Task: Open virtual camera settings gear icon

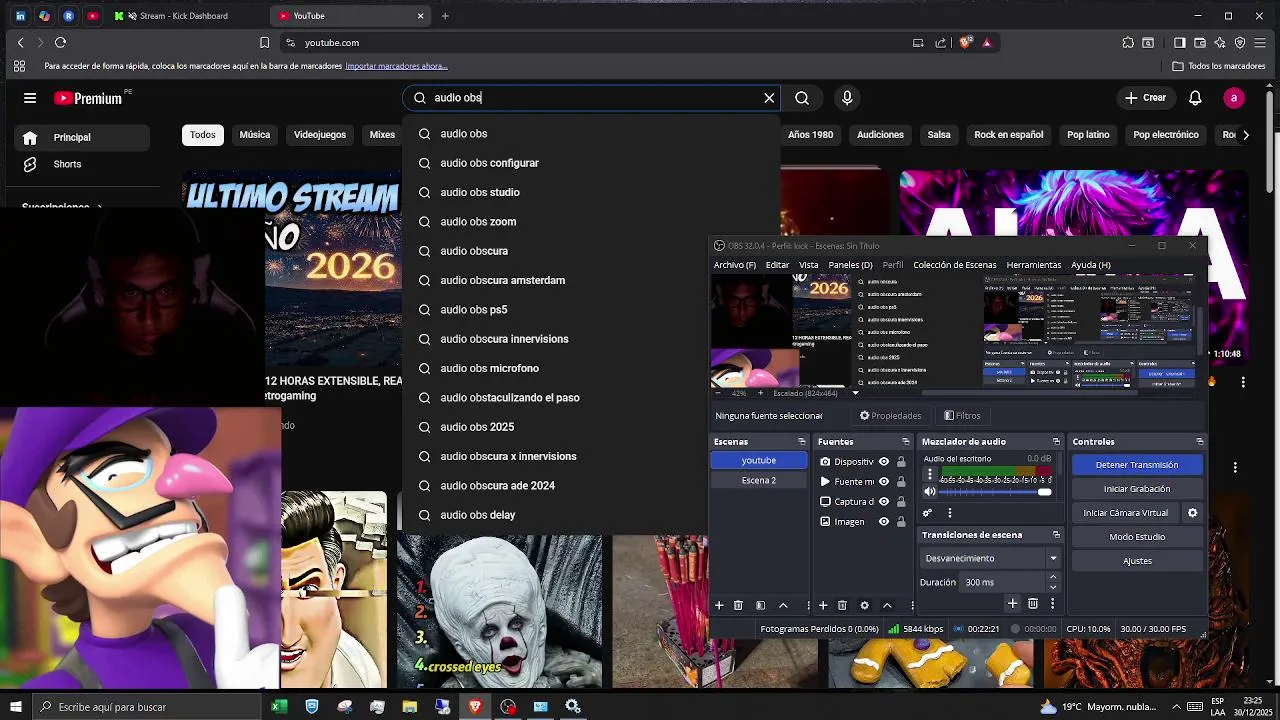Action: tap(1192, 513)
